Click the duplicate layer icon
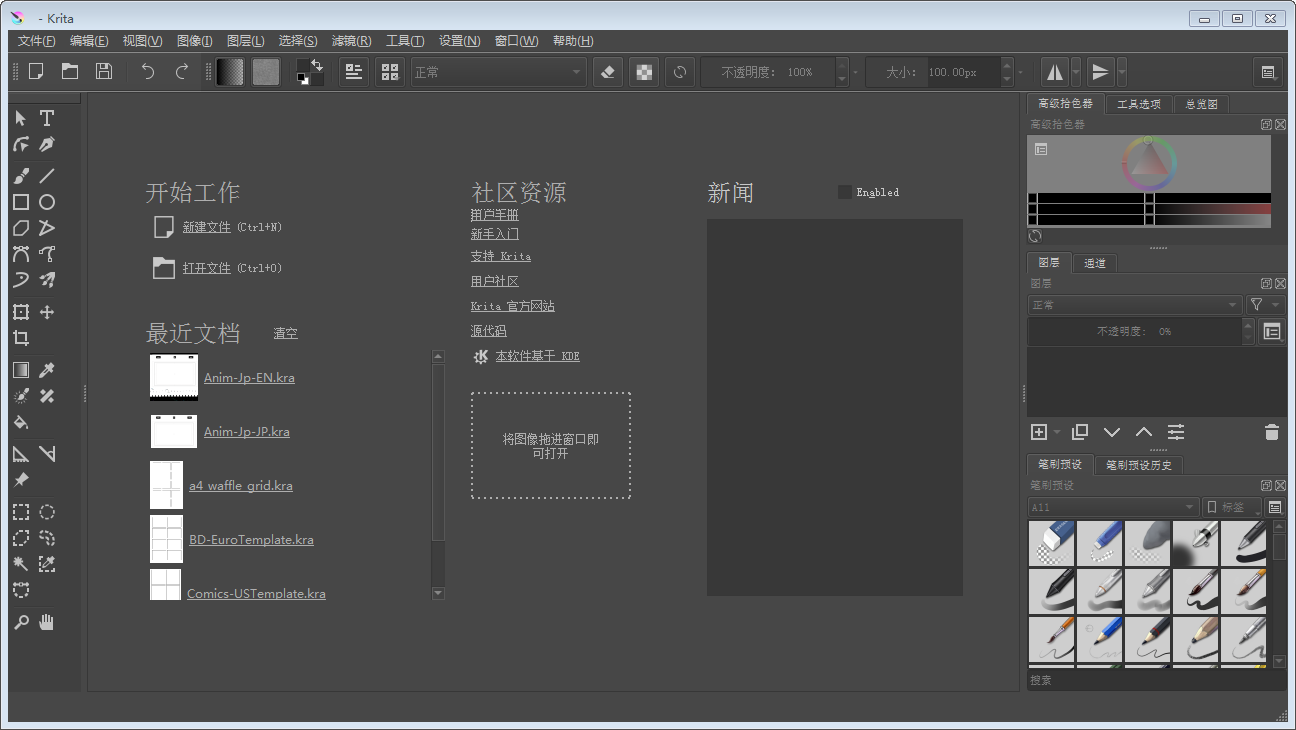1296x730 pixels. coord(1080,432)
